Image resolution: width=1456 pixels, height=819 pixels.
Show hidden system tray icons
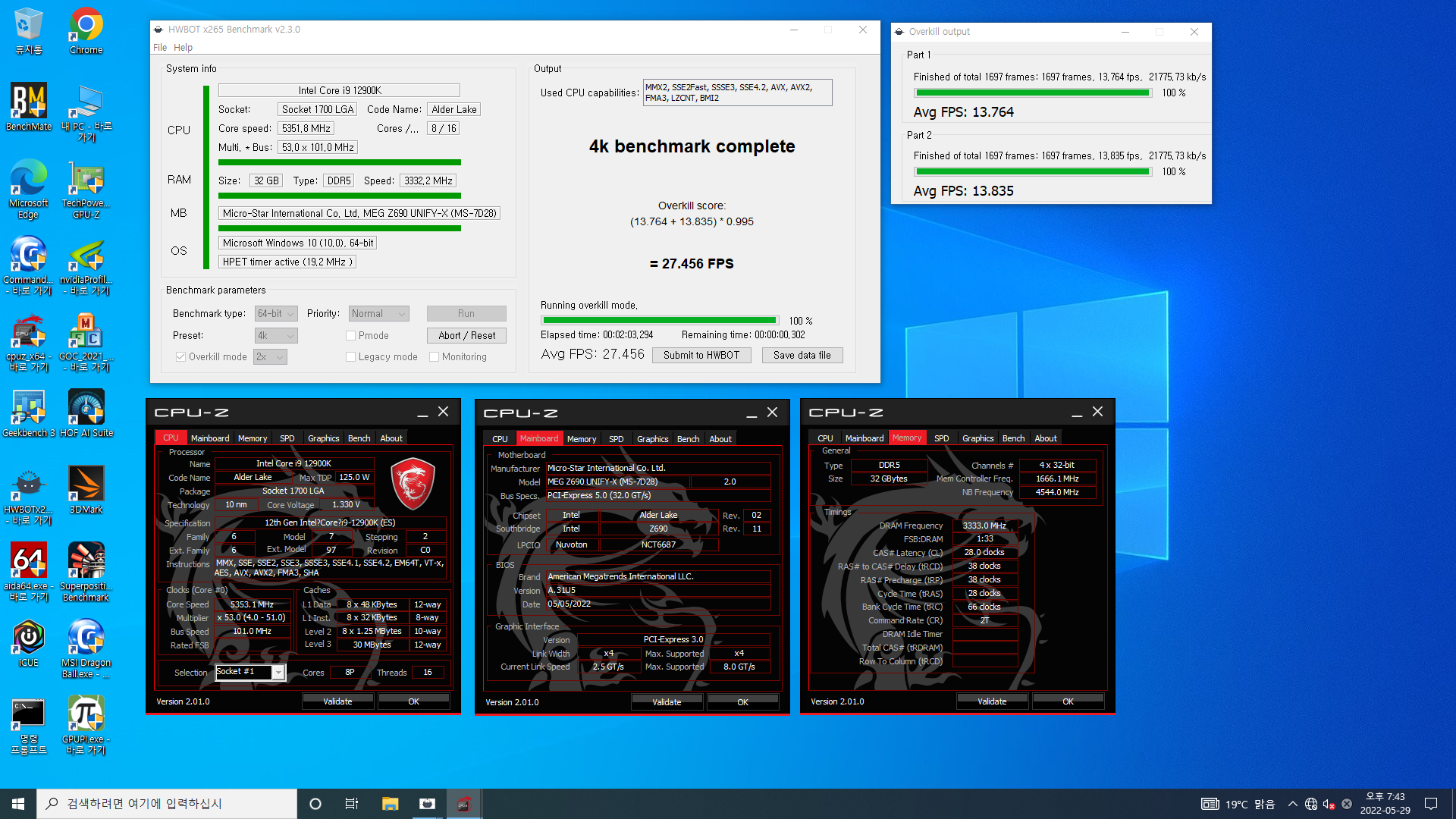1292,804
